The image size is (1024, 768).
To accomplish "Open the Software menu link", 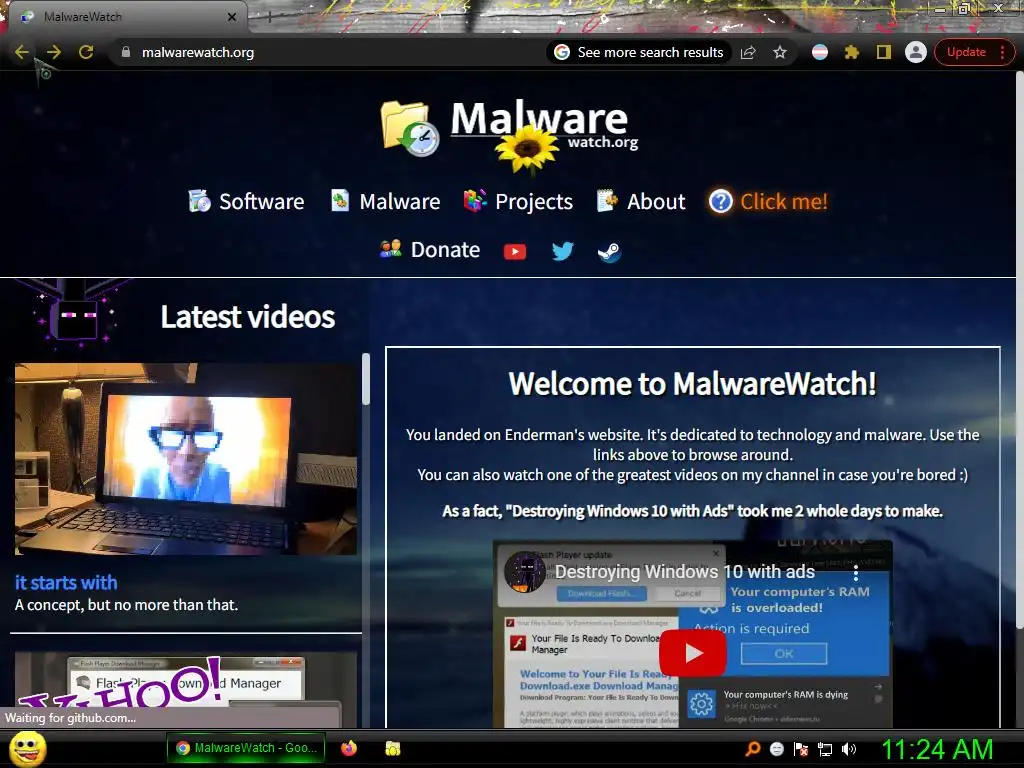I will pyautogui.click(x=261, y=201).
